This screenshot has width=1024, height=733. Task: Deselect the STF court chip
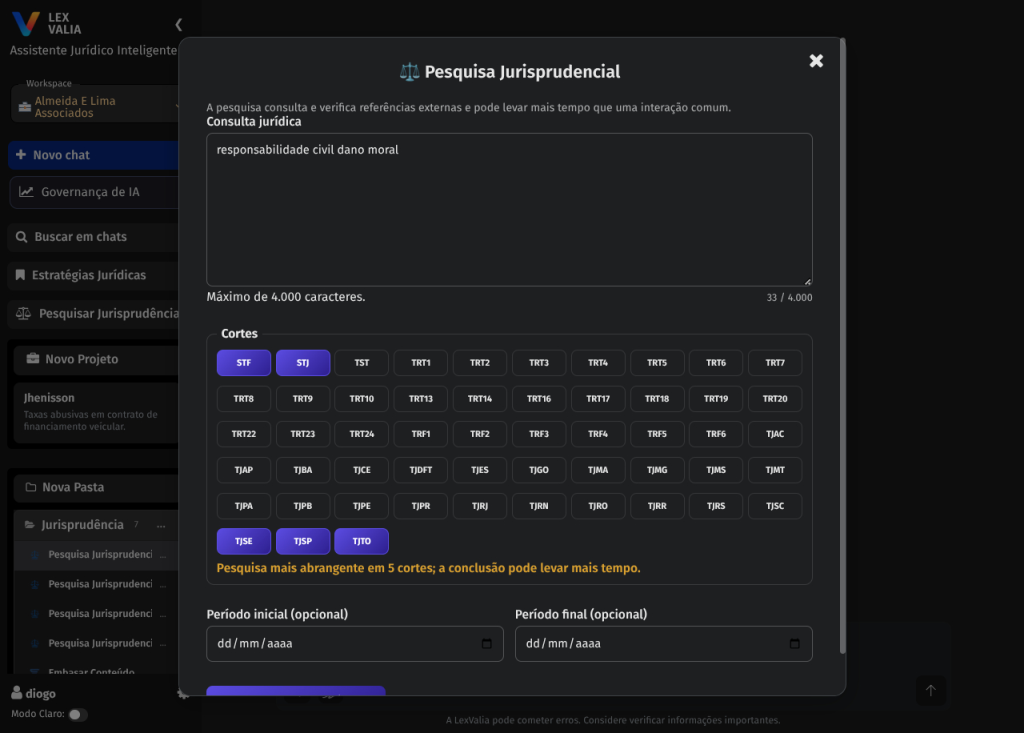244,363
